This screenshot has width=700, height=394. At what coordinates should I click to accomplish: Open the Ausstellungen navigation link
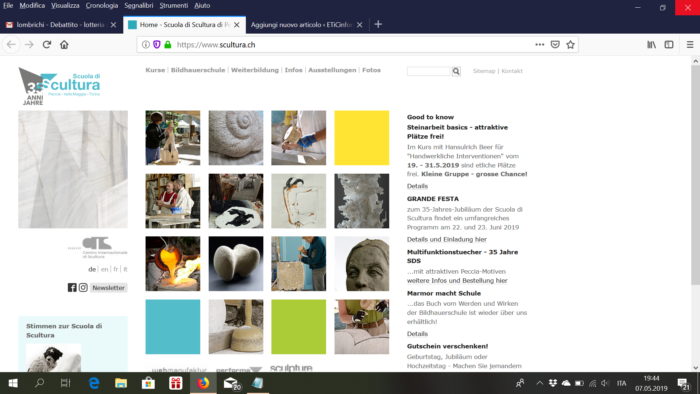[x=332, y=70]
